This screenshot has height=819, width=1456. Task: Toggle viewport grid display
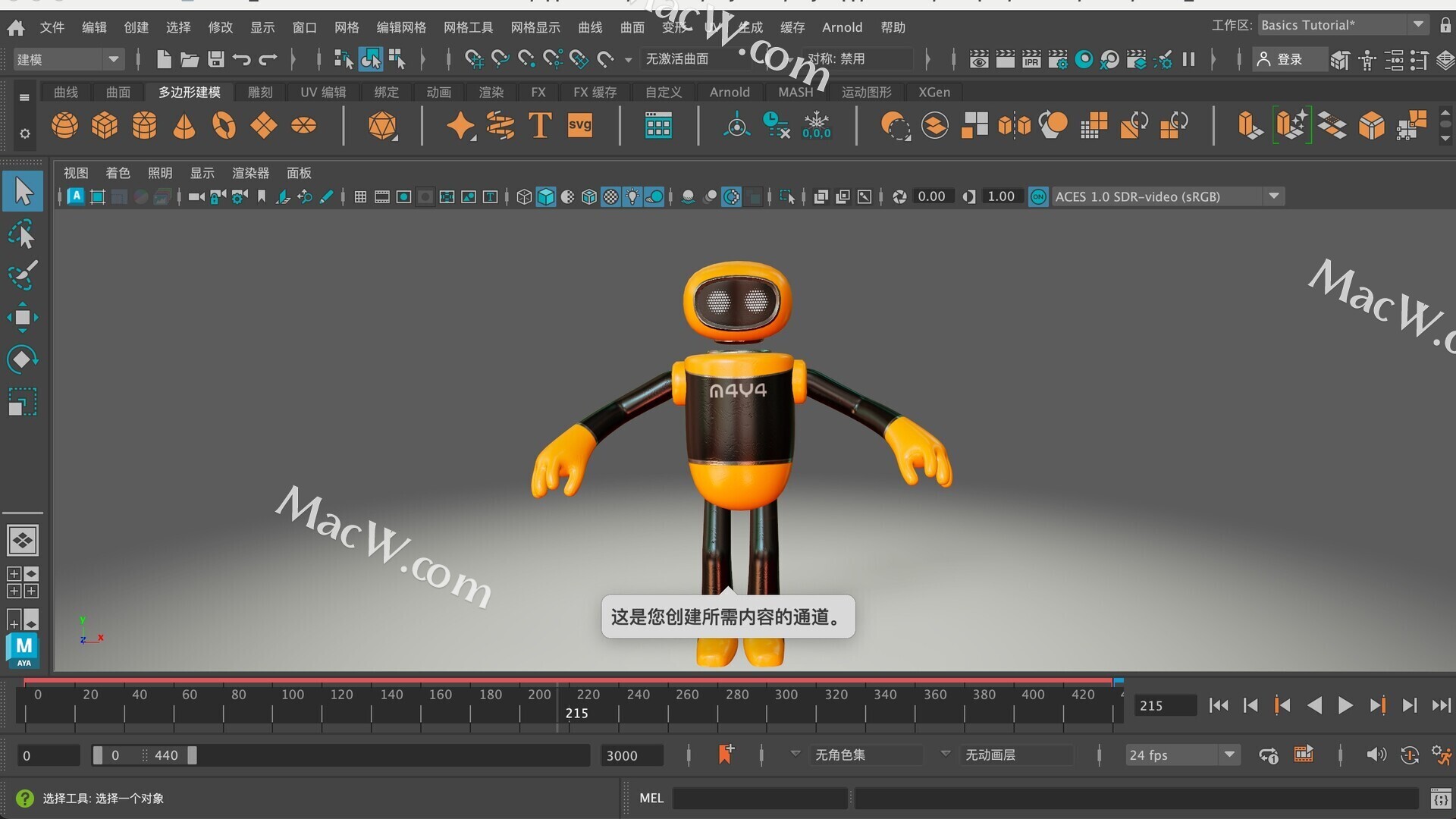coord(361,197)
